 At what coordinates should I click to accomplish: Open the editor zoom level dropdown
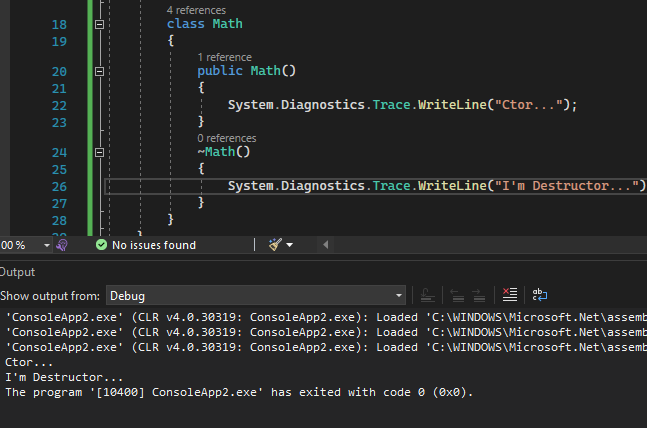[x=47, y=245]
